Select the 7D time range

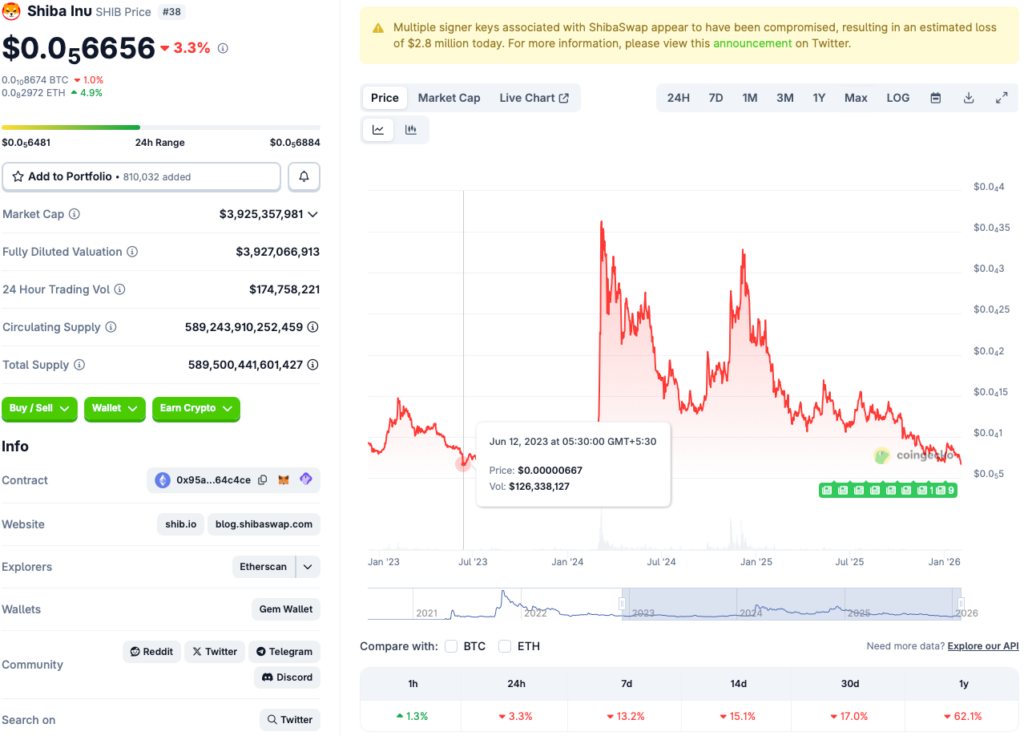(716, 98)
